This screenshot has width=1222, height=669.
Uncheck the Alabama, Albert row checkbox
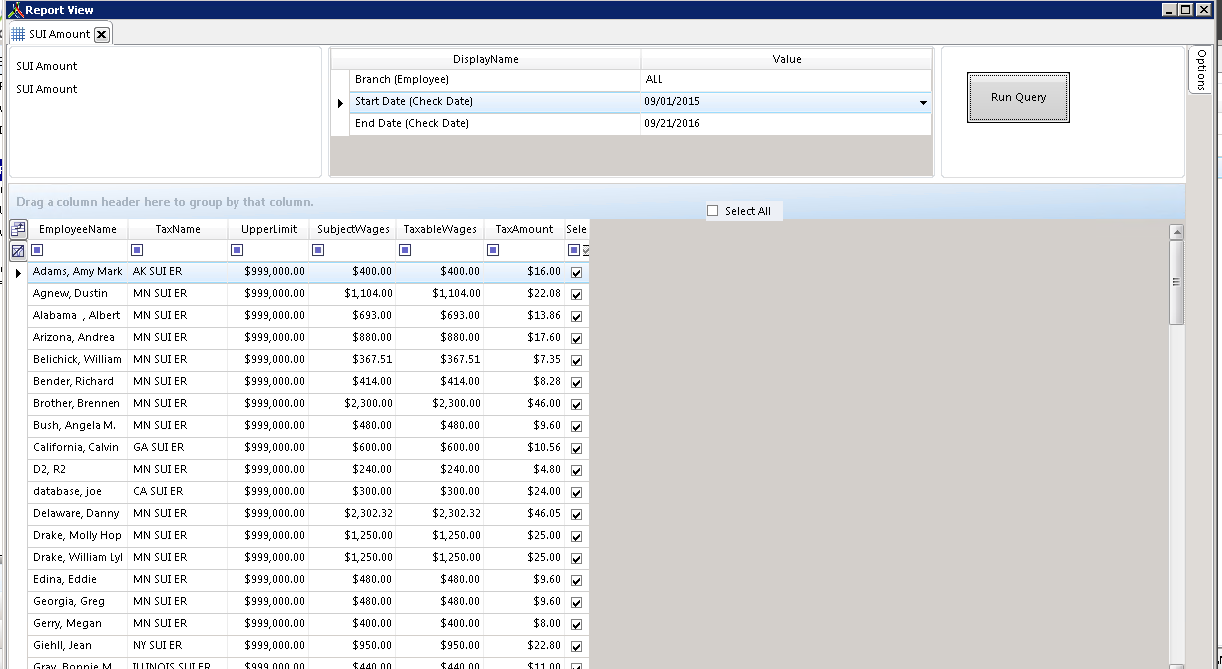pos(576,316)
